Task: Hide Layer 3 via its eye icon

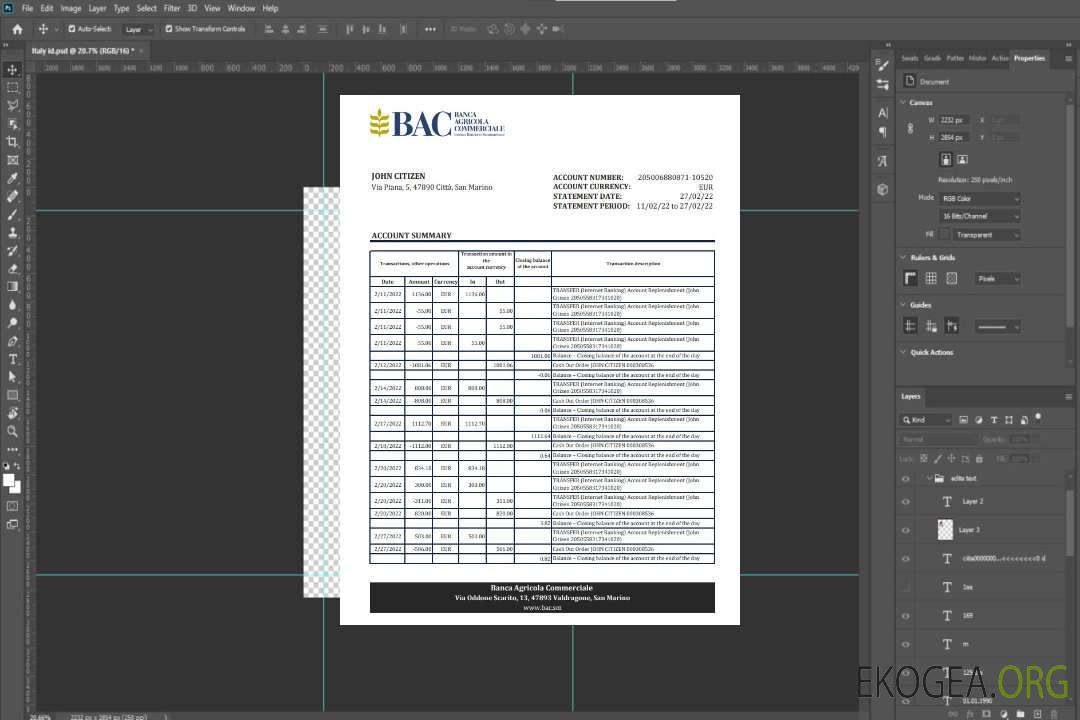Action: click(x=906, y=531)
